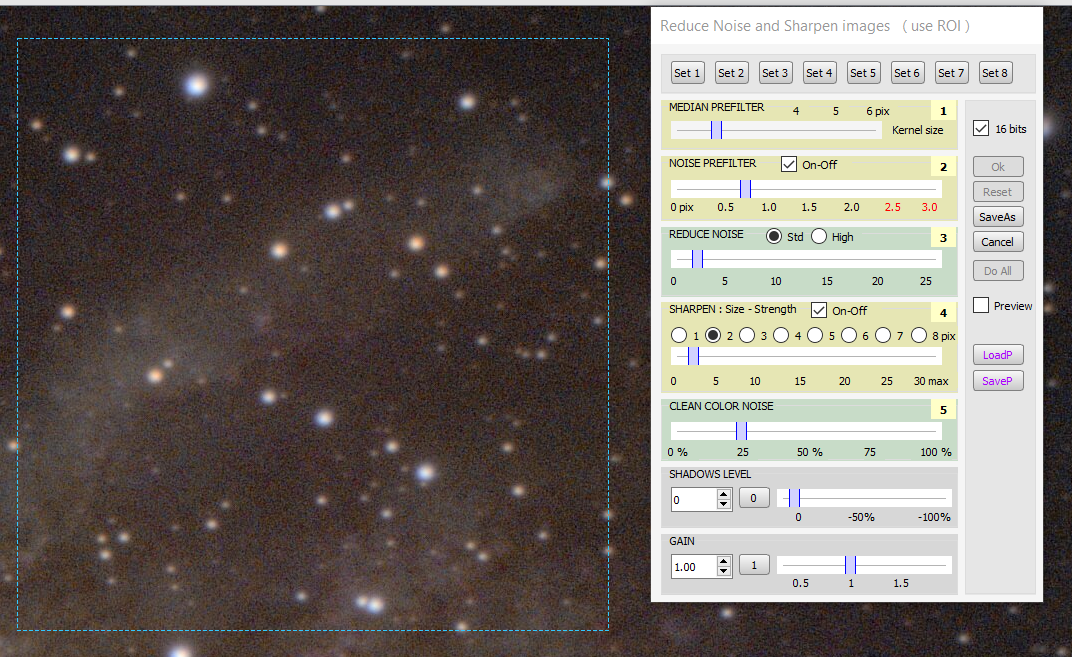Choose sharpen size 8 pix
This screenshot has height=657, width=1072.
click(x=919, y=335)
